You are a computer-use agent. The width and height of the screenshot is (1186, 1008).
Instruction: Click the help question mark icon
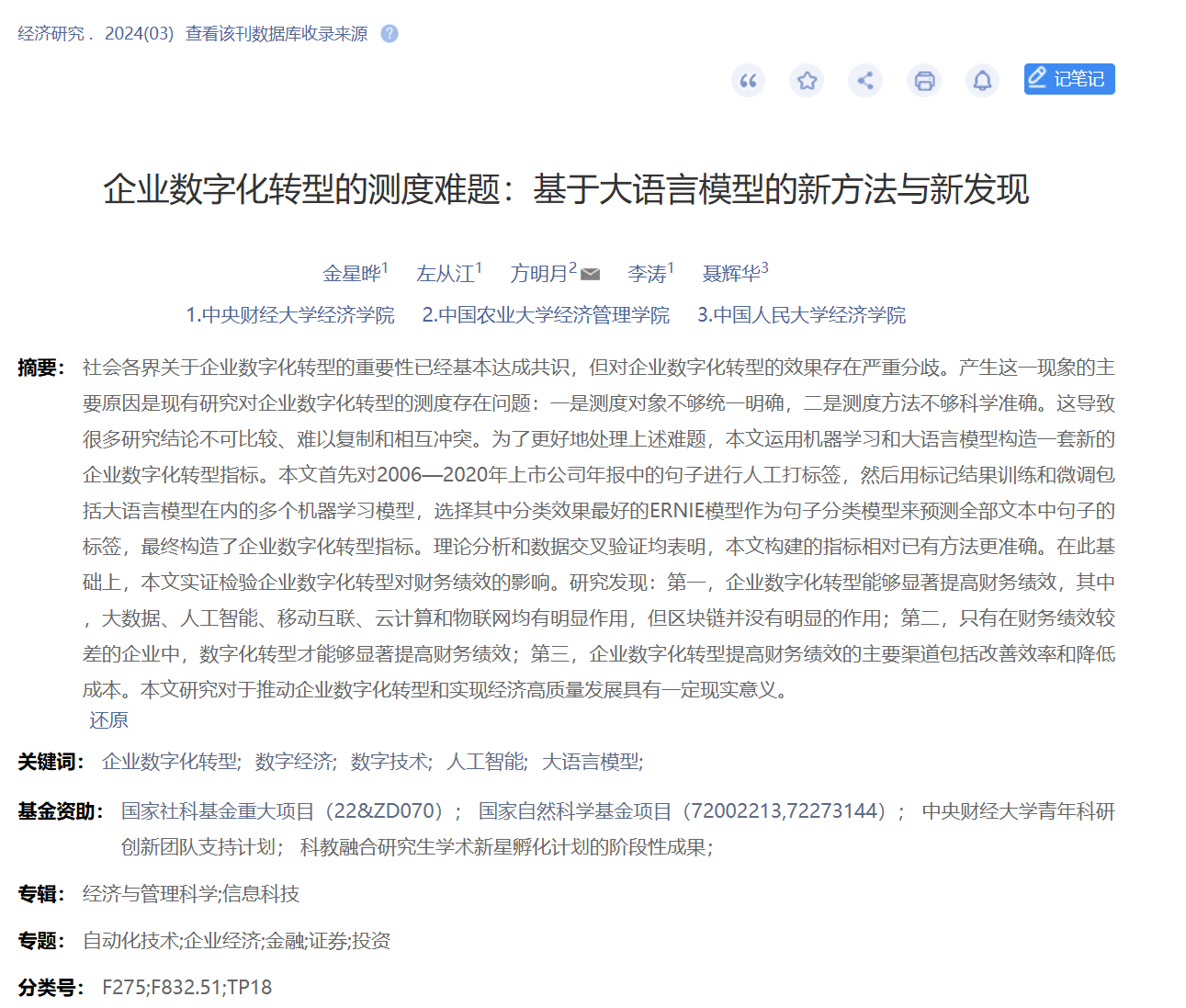pos(390,34)
